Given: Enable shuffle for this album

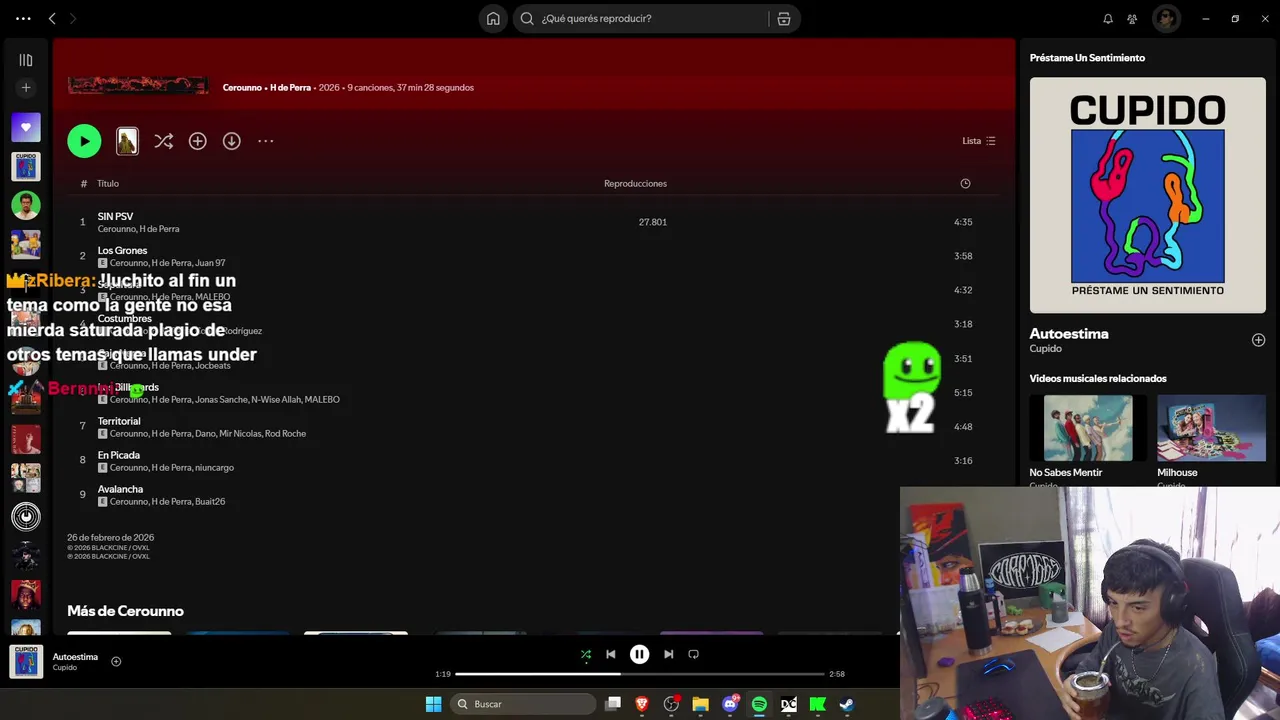Looking at the screenshot, I should pos(163,141).
